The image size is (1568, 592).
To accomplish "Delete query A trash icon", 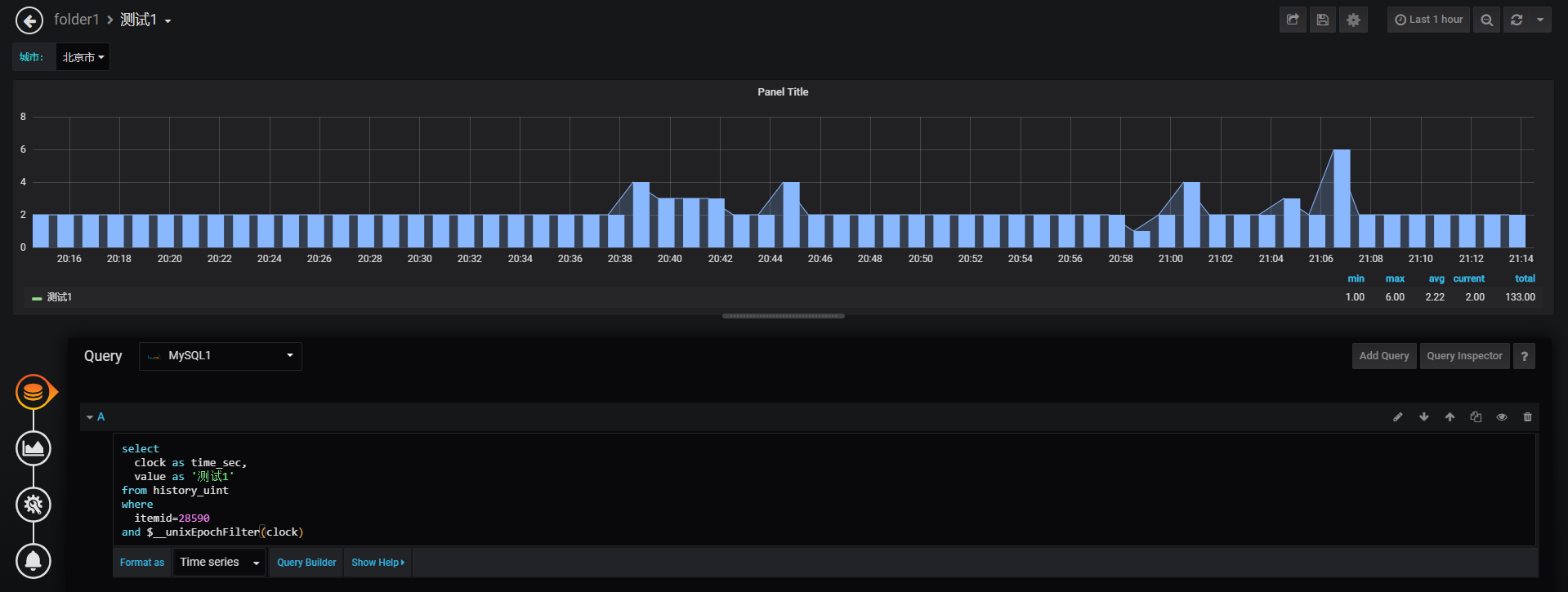I will pyautogui.click(x=1528, y=417).
